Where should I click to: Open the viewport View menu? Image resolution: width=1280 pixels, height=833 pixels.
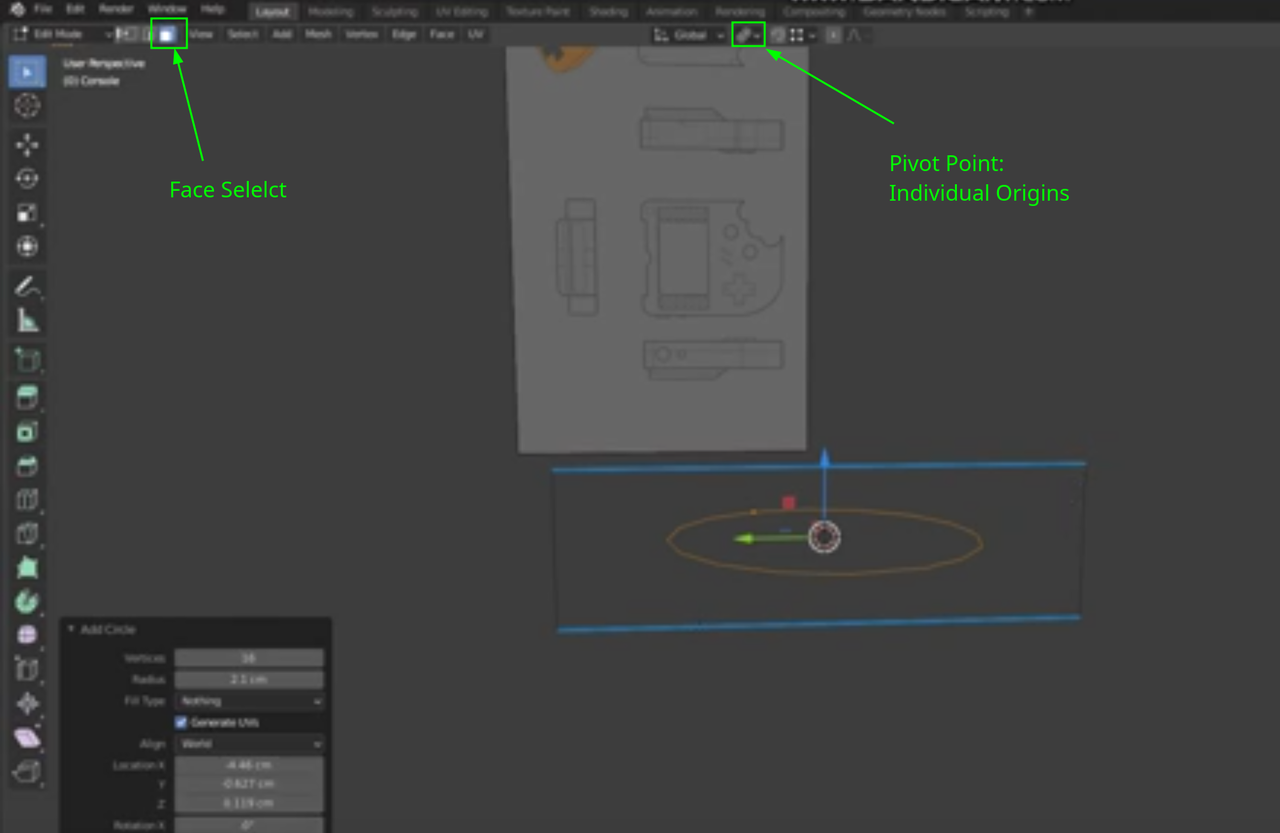pyautogui.click(x=201, y=34)
